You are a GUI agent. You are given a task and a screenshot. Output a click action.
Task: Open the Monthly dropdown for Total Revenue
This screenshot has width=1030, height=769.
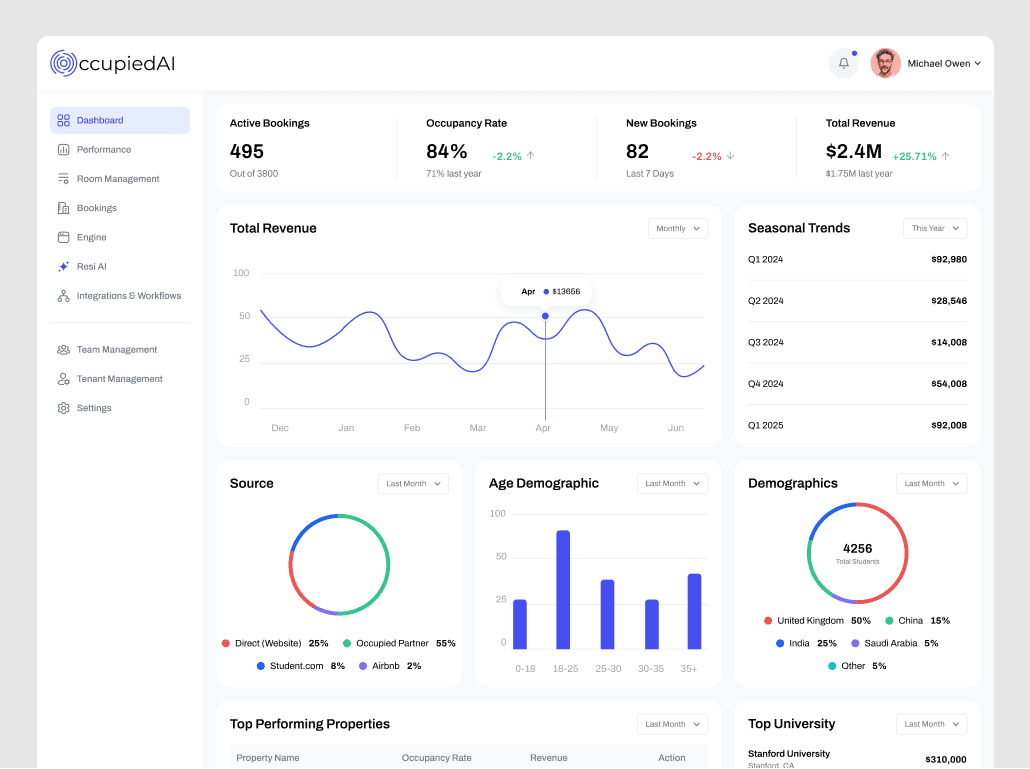point(678,229)
